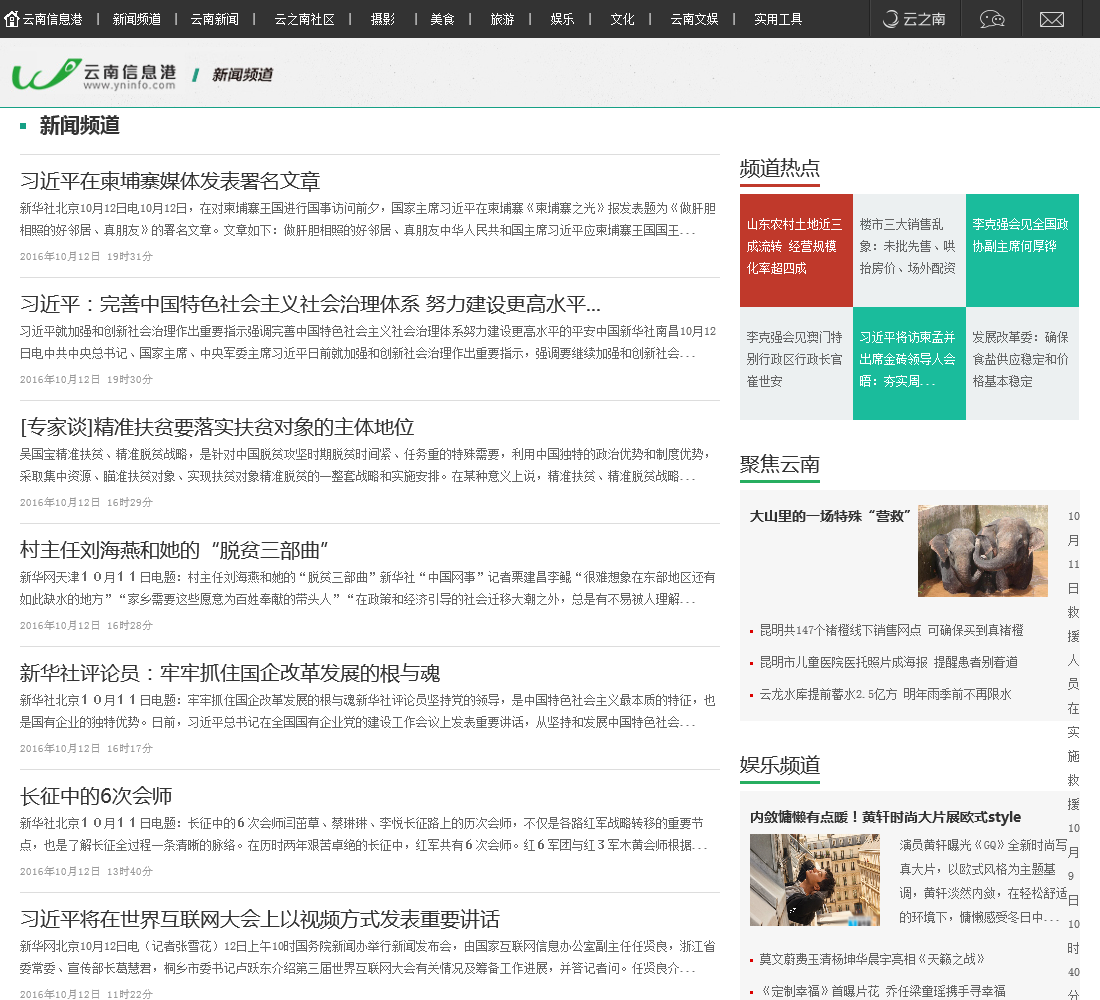Click the home icon beside 云南信息港

(12, 19)
